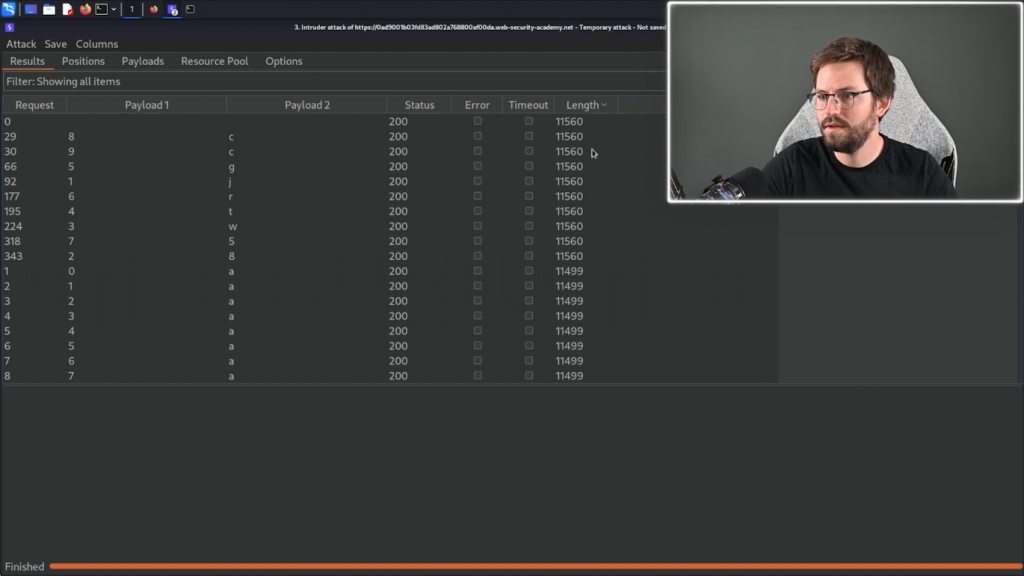The height and width of the screenshot is (576, 1024).
Task: Select request number 29 in table
Action: [x=10, y=136]
